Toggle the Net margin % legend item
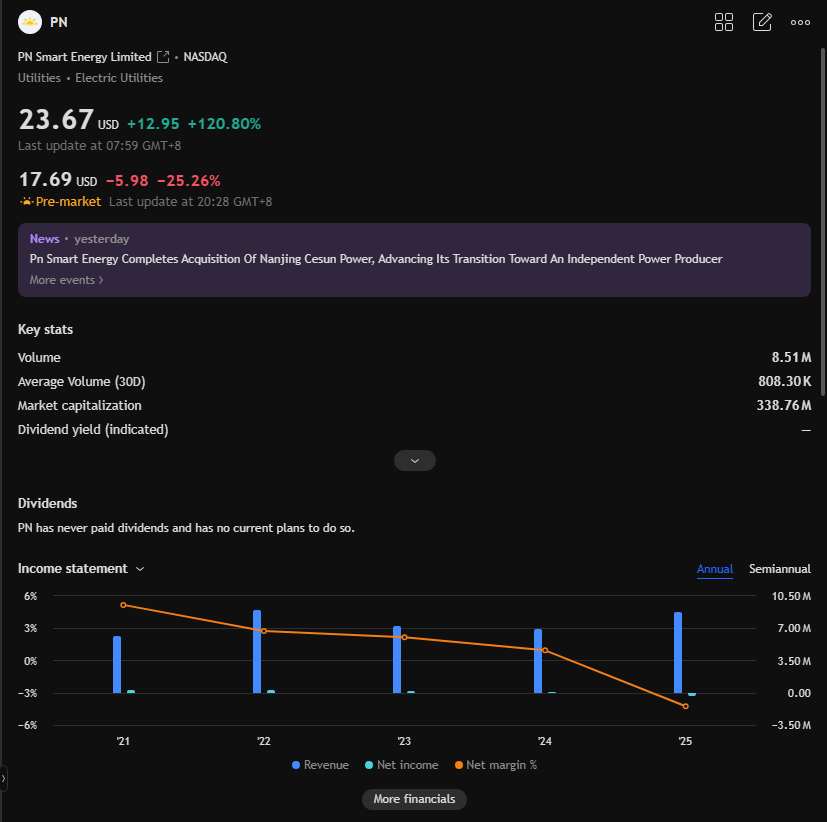Screen dimensions: 827x822 (x=496, y=765)
